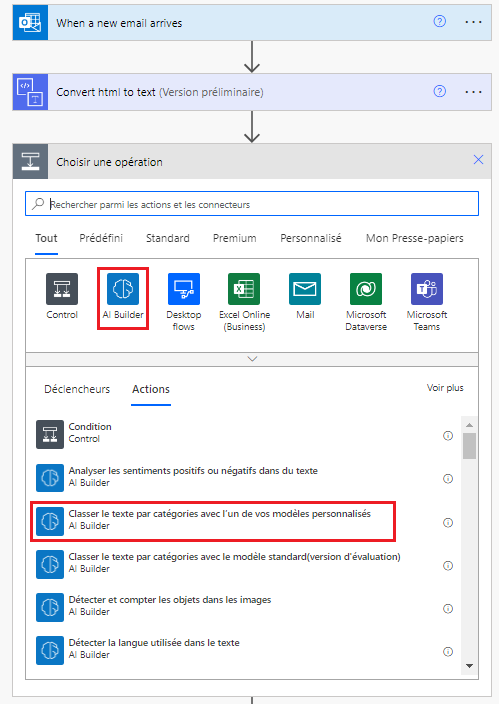The image size is (499, 704).
Task: Show info for the Condition action
Action: coord(448,436)
